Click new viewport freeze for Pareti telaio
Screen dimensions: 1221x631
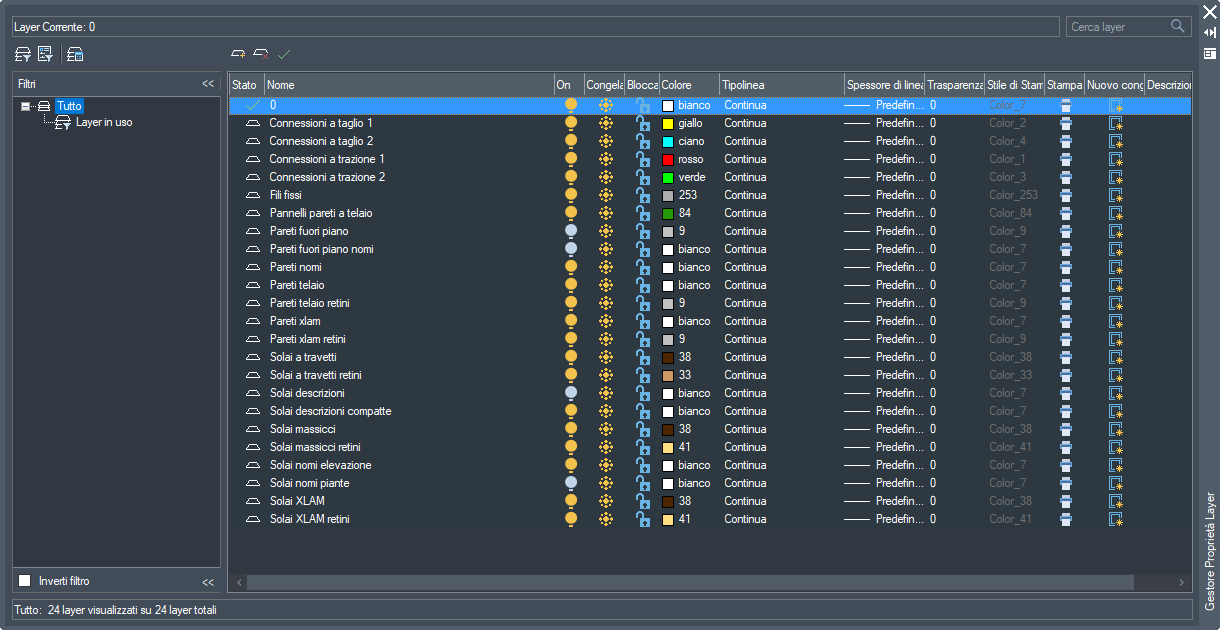pos(1116,285)
